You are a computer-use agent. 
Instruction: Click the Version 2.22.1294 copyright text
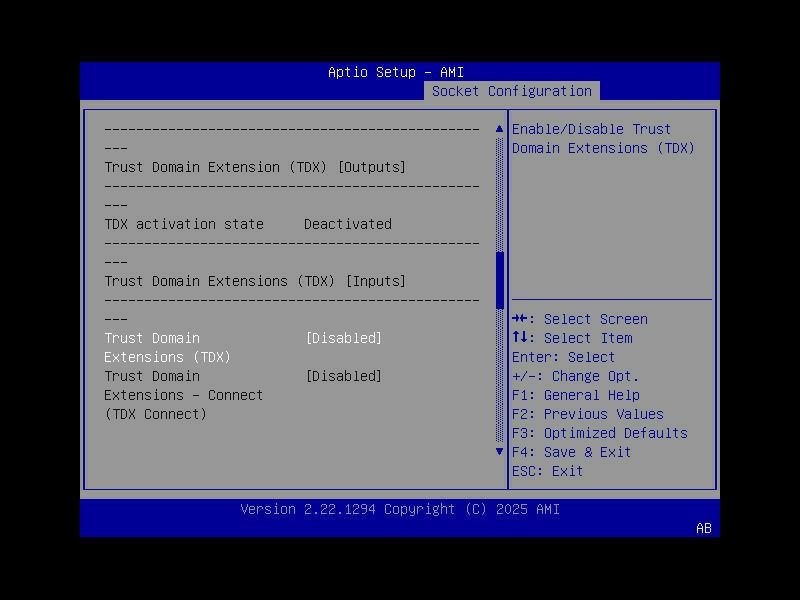(x=399, y=509)
